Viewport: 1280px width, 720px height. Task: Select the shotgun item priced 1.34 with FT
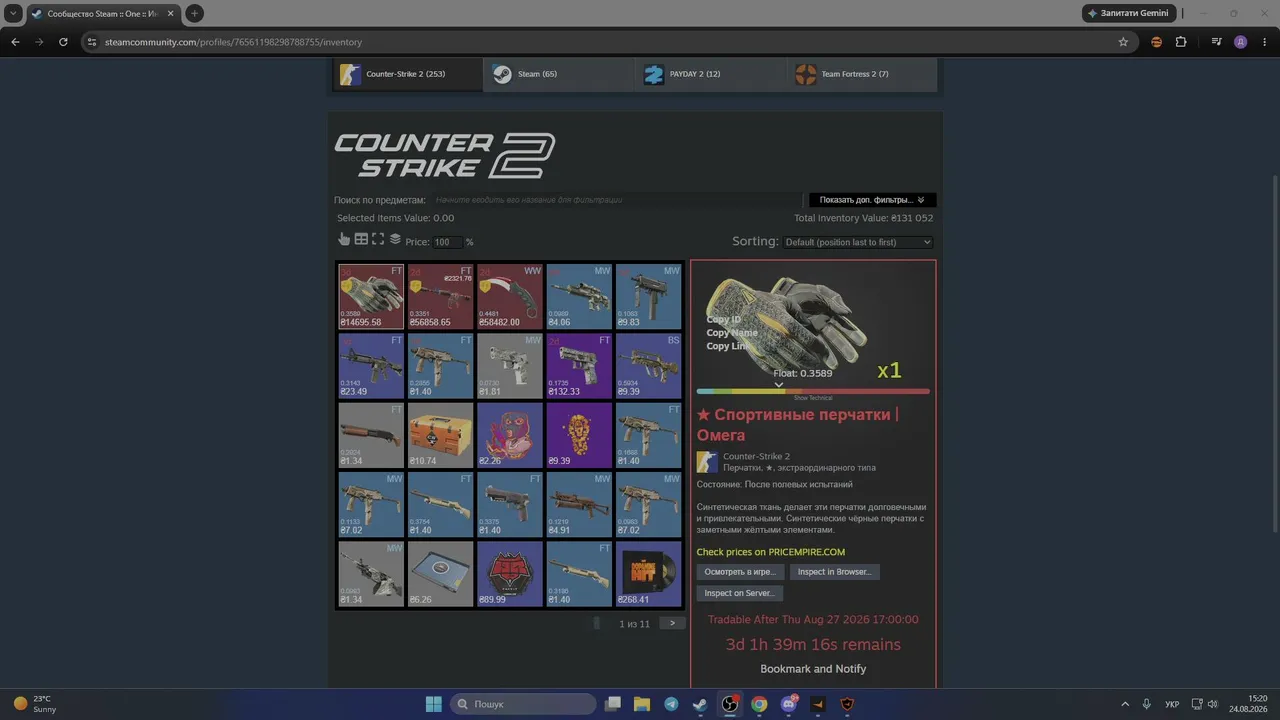pos(371,435)
